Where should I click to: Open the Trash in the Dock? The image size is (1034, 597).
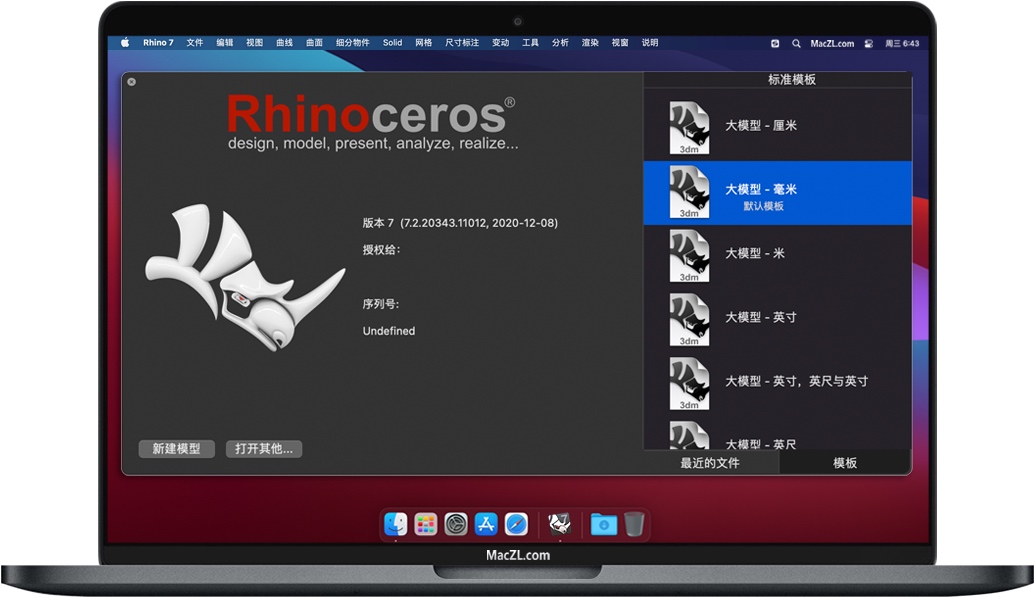click(x=634, y=524)
